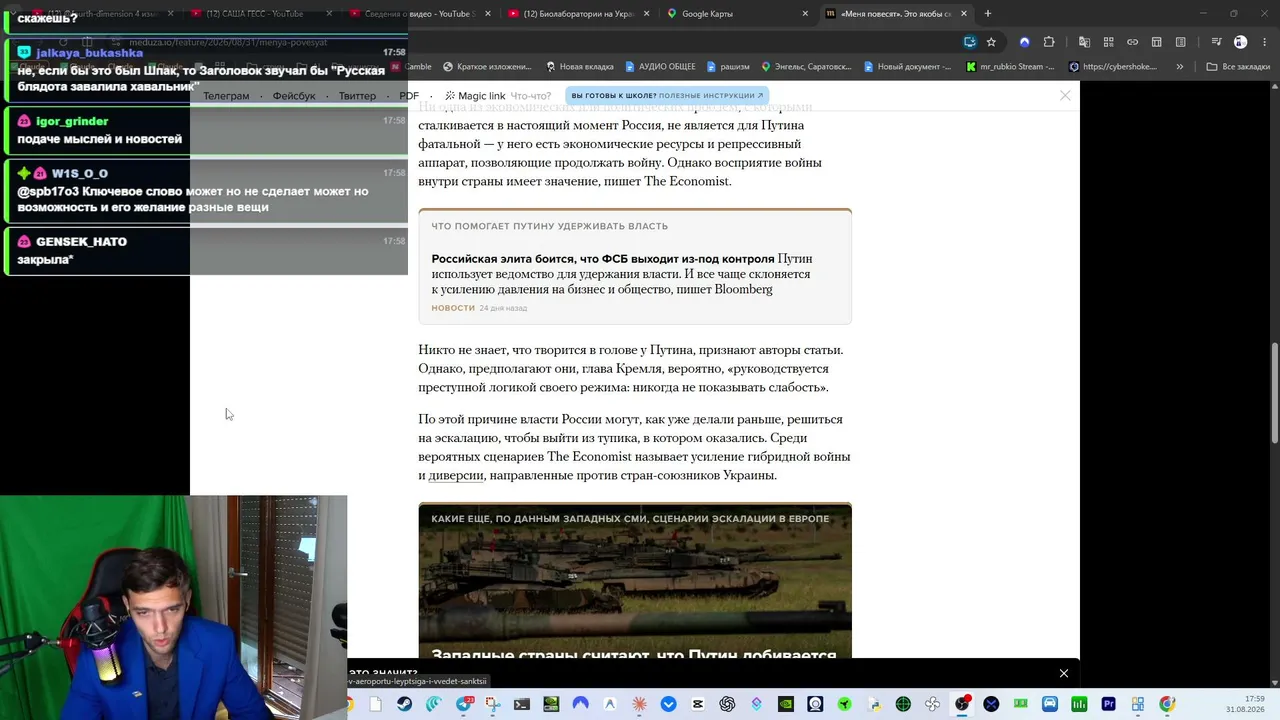Close the Google Карты tab

click(806, 13)
